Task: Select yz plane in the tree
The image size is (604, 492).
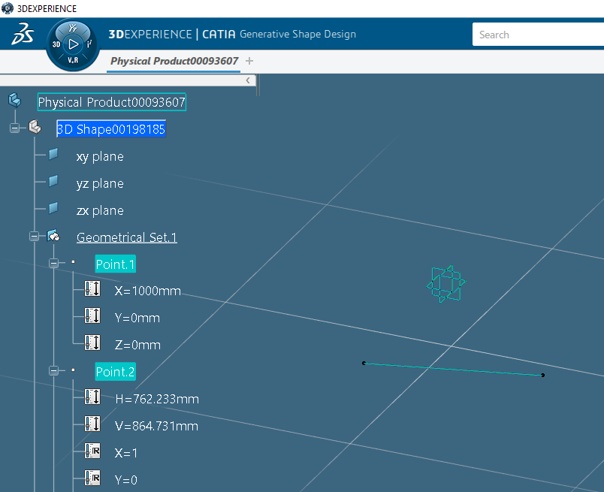Action: [100, 183]
